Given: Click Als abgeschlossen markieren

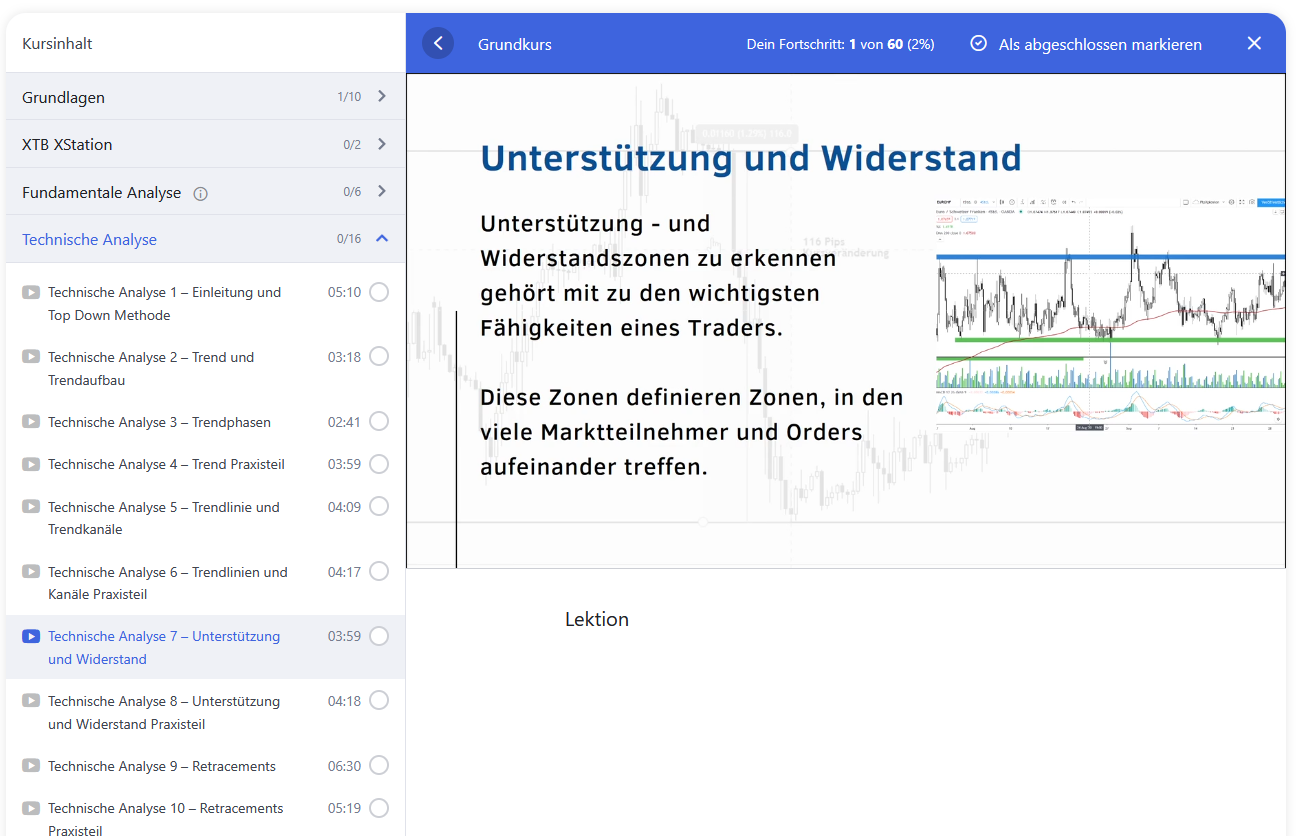Looking at the screenshot, I should point(1100,44).
